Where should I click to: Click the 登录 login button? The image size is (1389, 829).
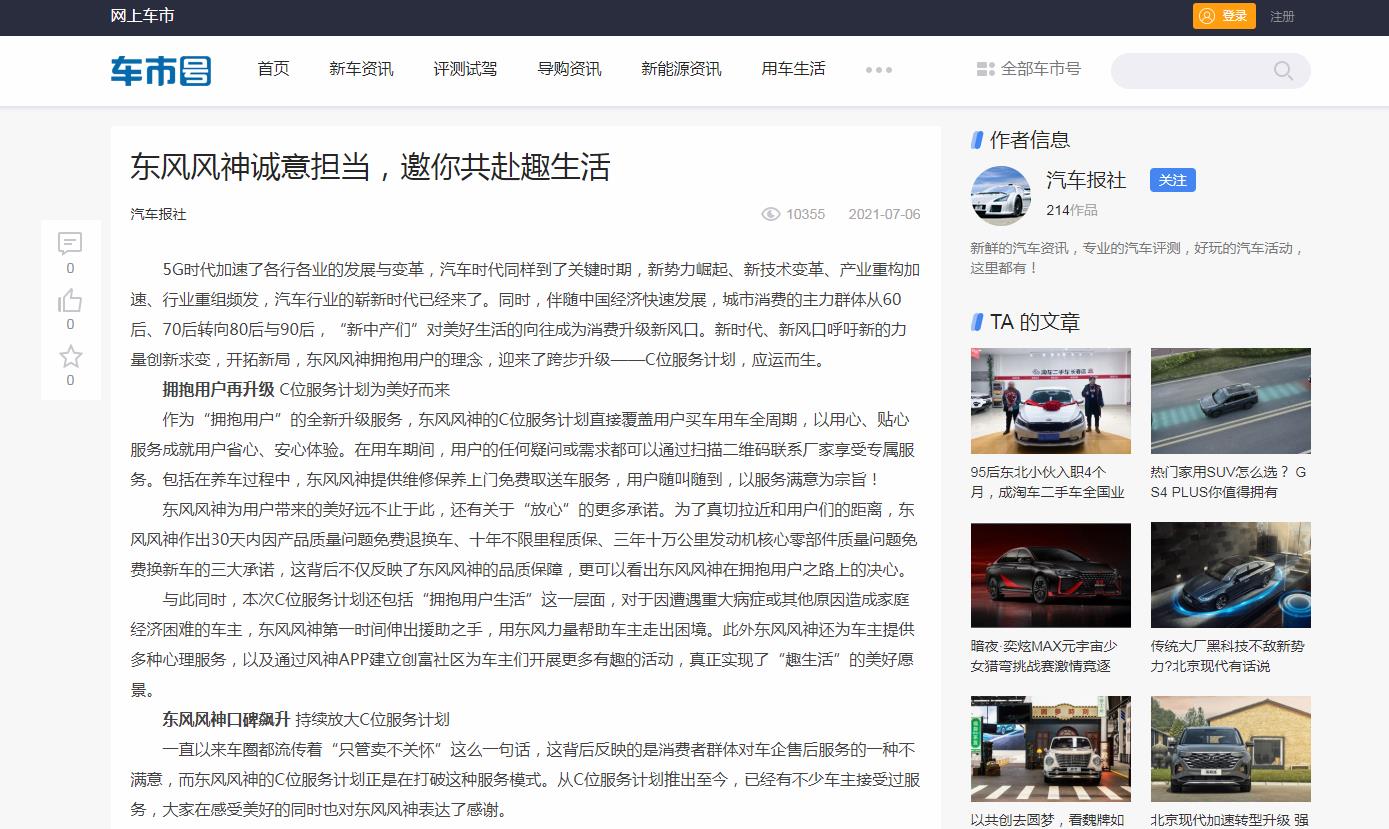tap(1224, 16)
